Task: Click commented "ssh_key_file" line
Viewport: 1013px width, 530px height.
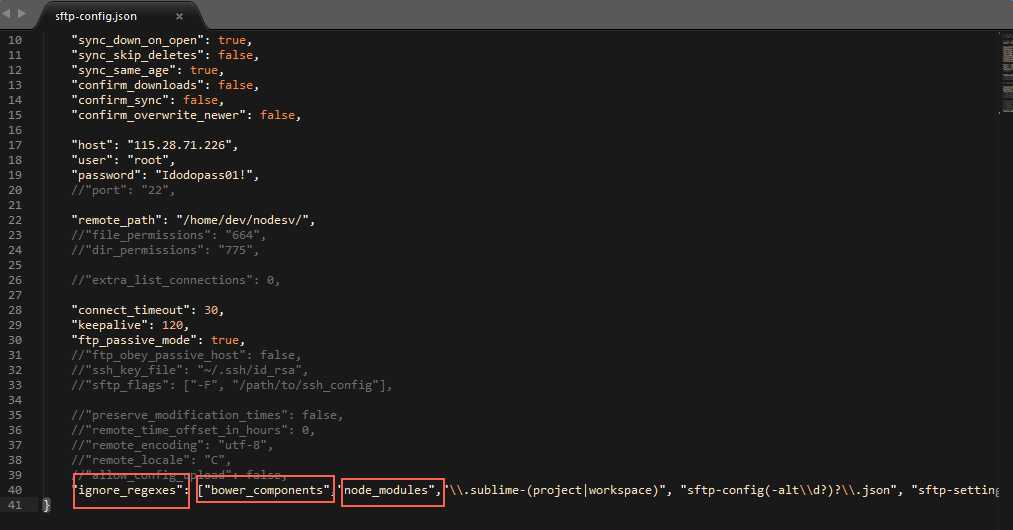Action: [190, 370]
